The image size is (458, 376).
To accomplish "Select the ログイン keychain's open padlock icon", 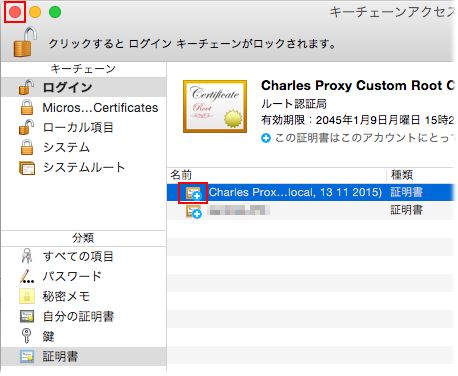I will 26,87.
